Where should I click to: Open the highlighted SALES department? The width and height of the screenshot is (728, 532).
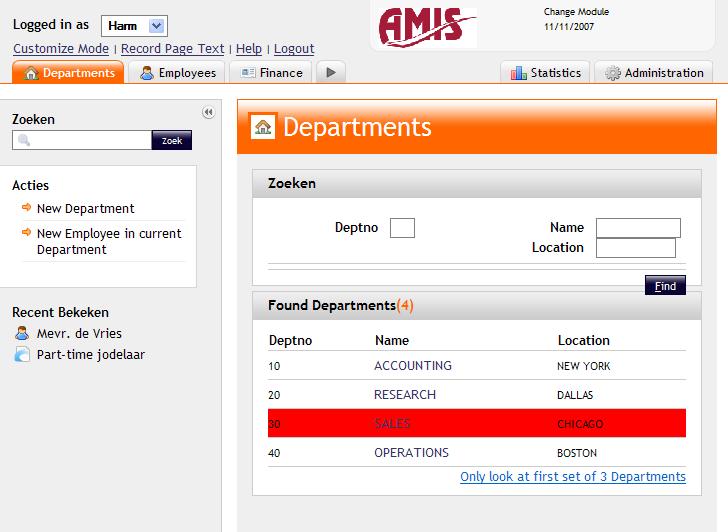tap(392, 423)
